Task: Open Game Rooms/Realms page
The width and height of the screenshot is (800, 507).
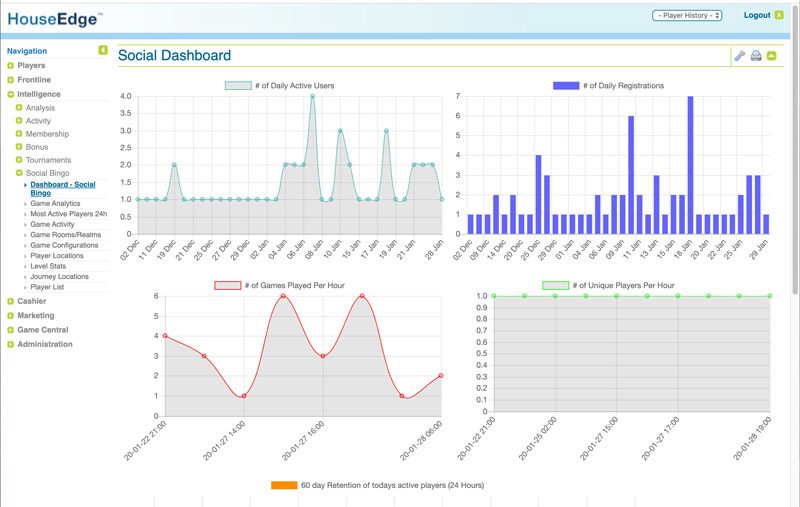Action: point(65,235)
